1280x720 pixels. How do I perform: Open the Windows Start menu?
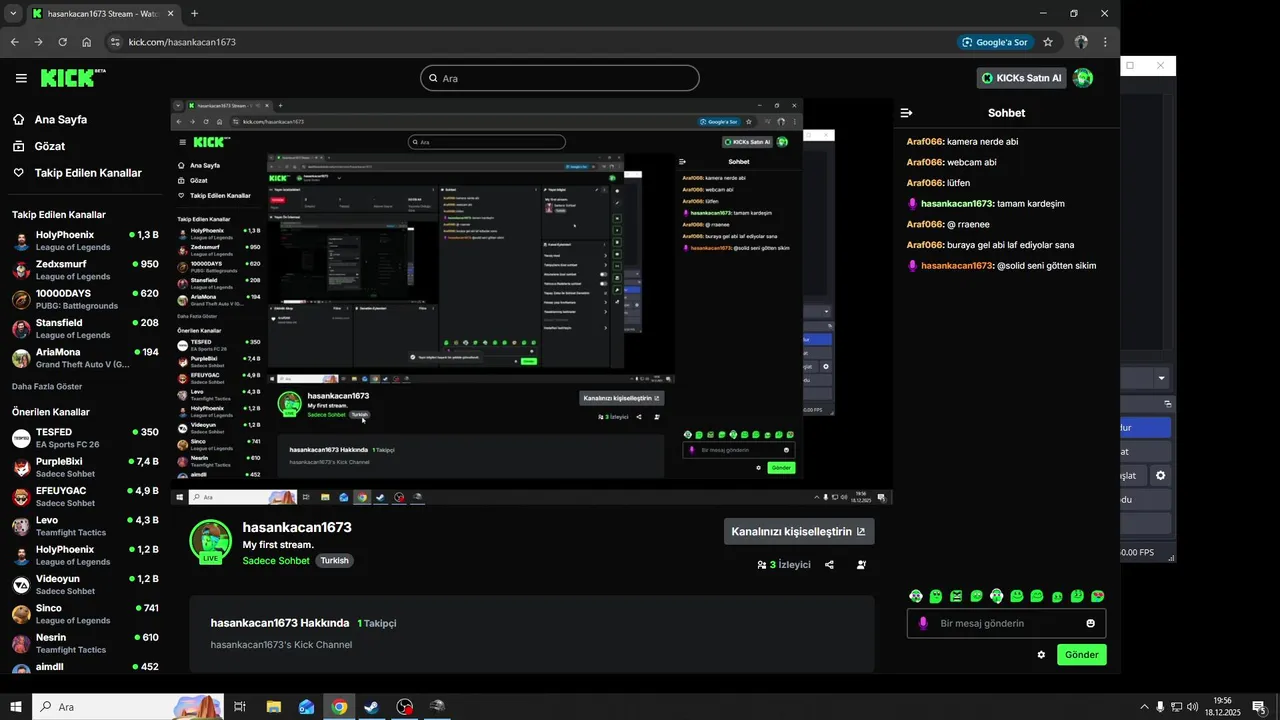coord(16,707)
